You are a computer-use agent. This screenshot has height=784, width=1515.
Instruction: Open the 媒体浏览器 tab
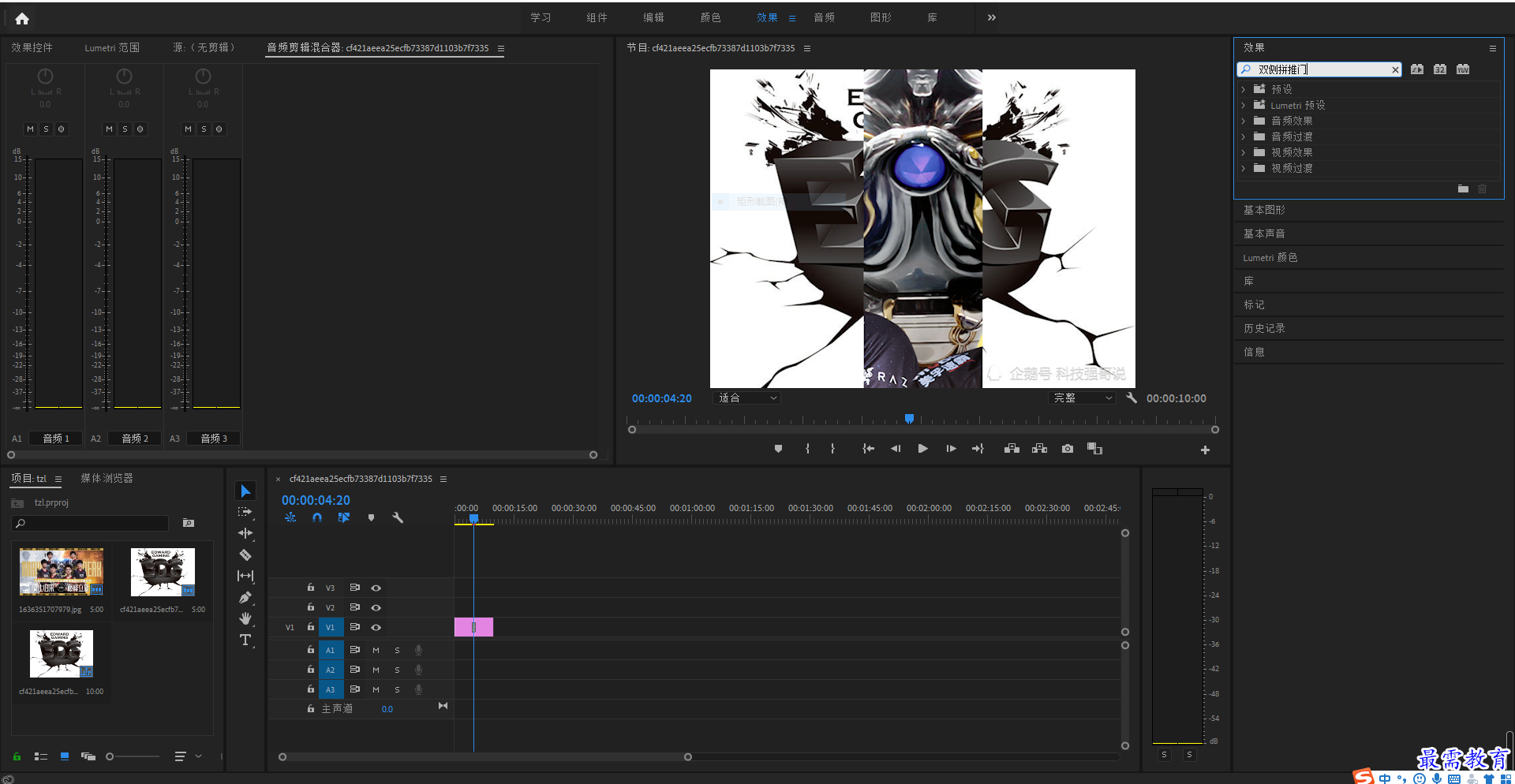[107, 479]
